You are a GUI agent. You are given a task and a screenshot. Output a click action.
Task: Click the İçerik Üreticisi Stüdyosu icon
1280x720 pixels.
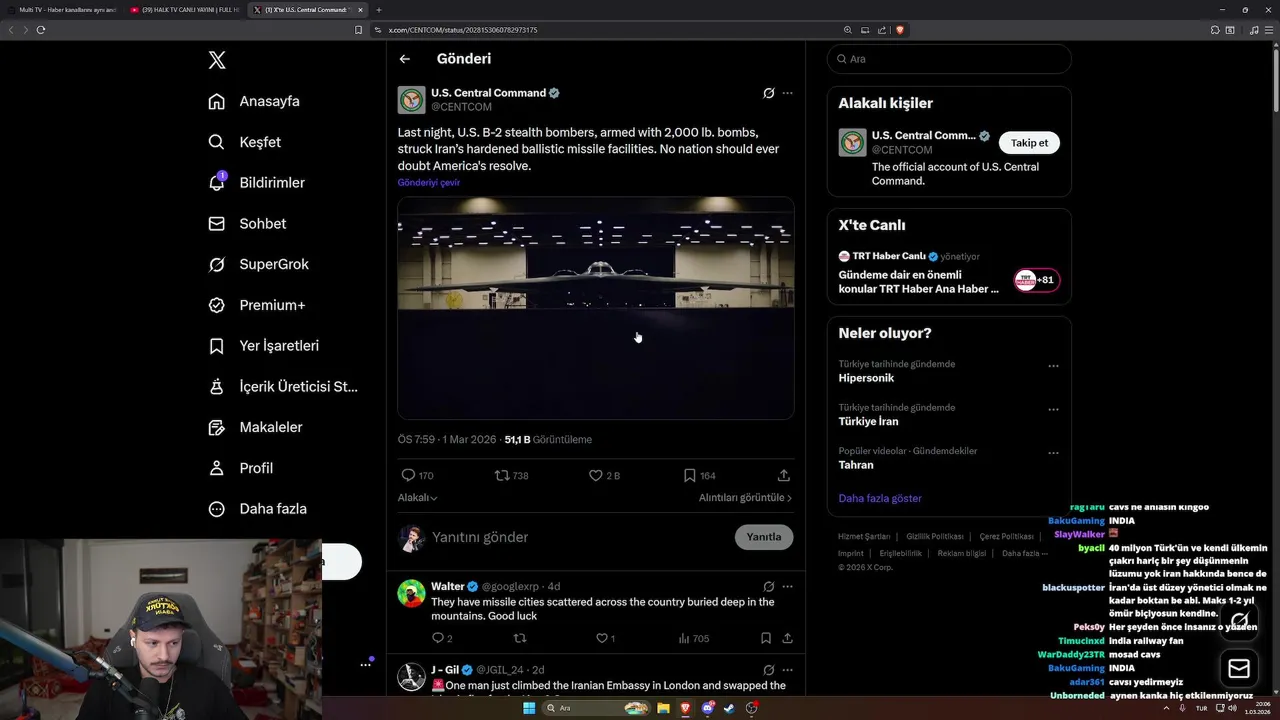(216, 386)
